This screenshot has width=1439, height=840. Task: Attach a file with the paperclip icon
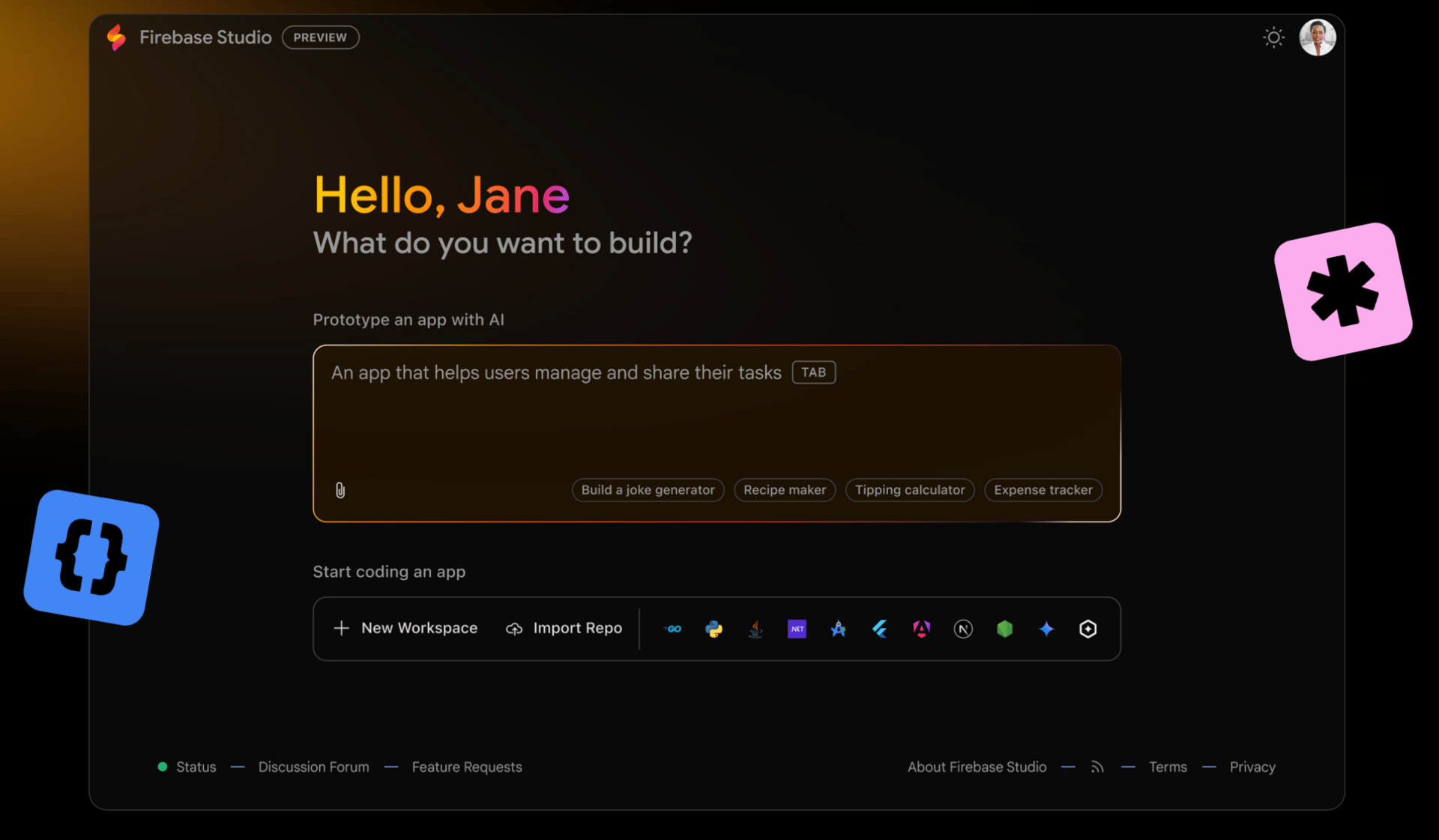(x=340, y=490)
